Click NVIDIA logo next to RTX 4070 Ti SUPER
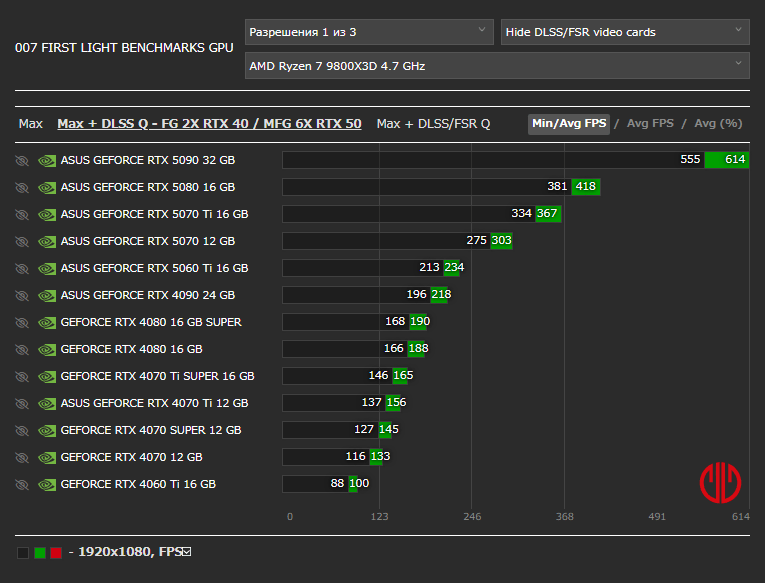This screenshot has height=583, width=765. pos(47,377)
